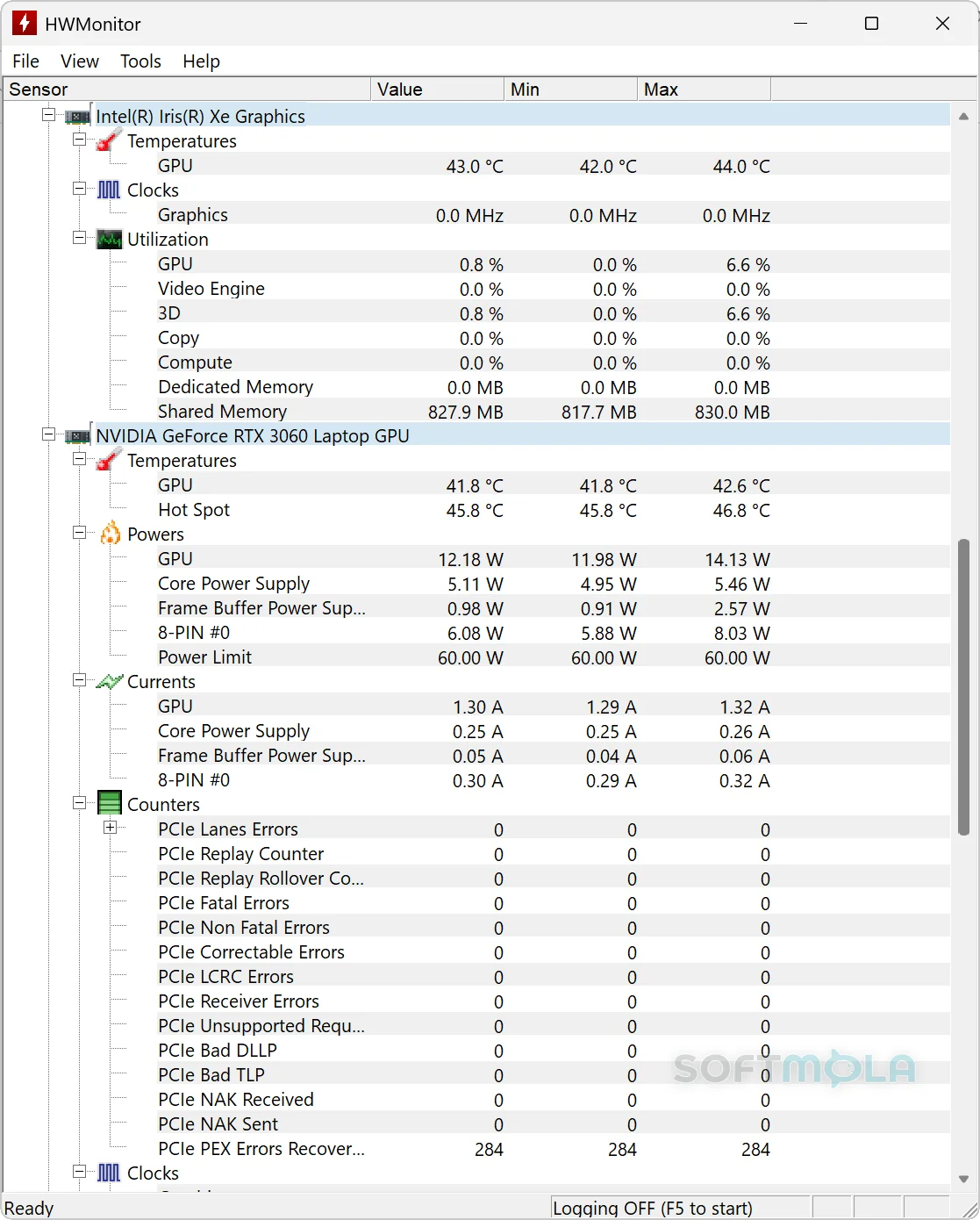Maximize the HWMonitor window
The image size is (980, 1220).
[x=871, y=24]
